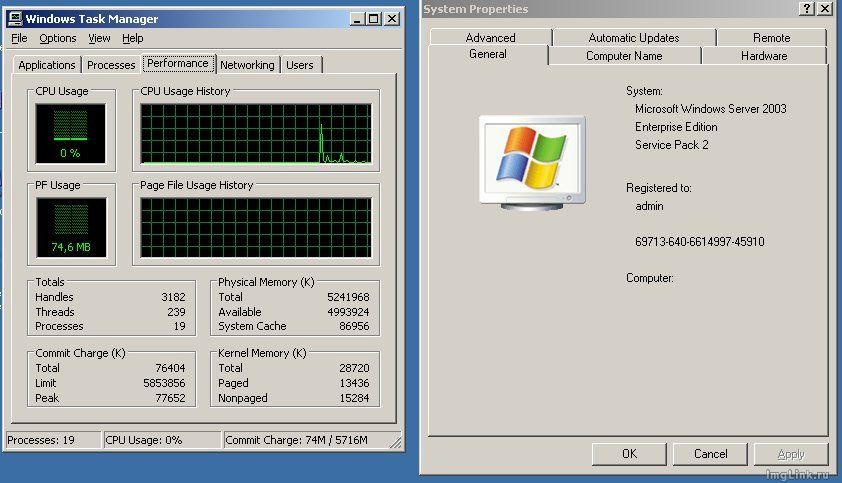
Task: Click the 'Enterprise Edition' text
Action: tap(676, 127)
